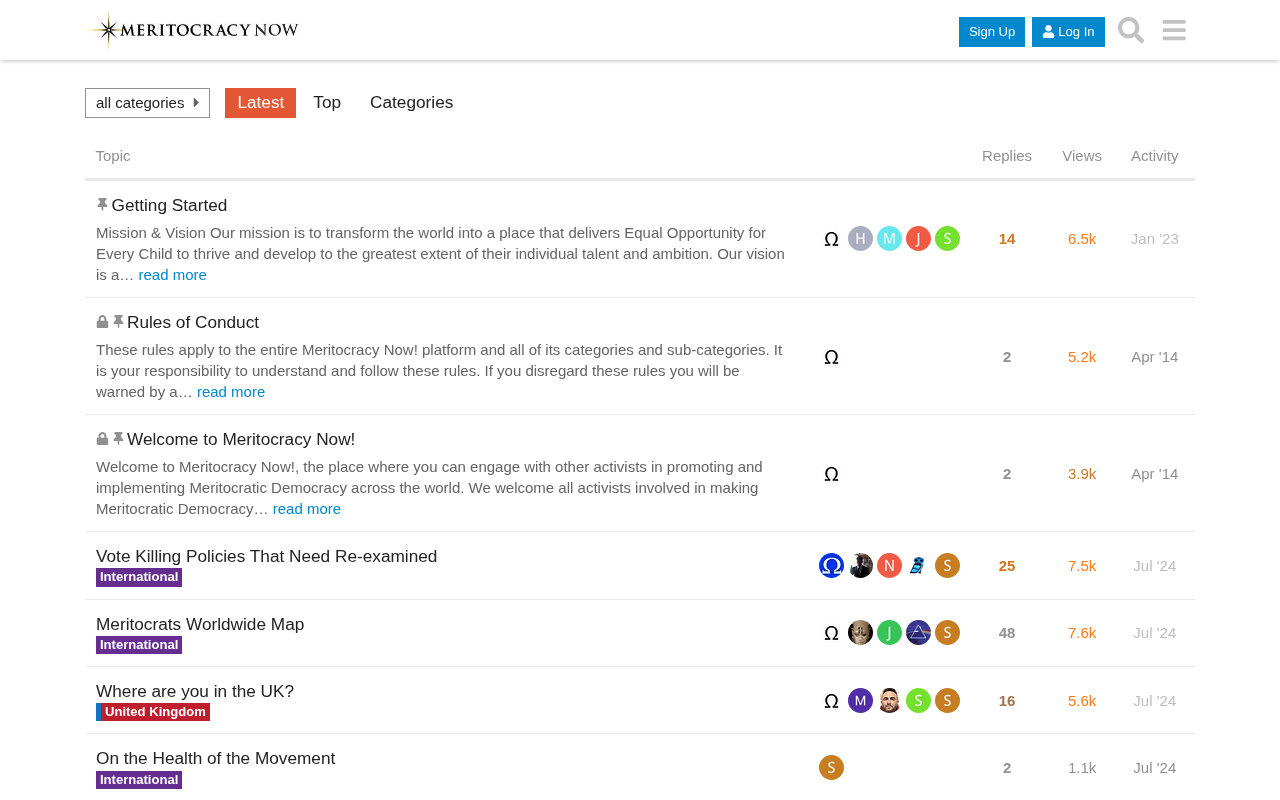Sort topics by Replies column header
Screen dimensions: 1280x800
pos(1007,156)
